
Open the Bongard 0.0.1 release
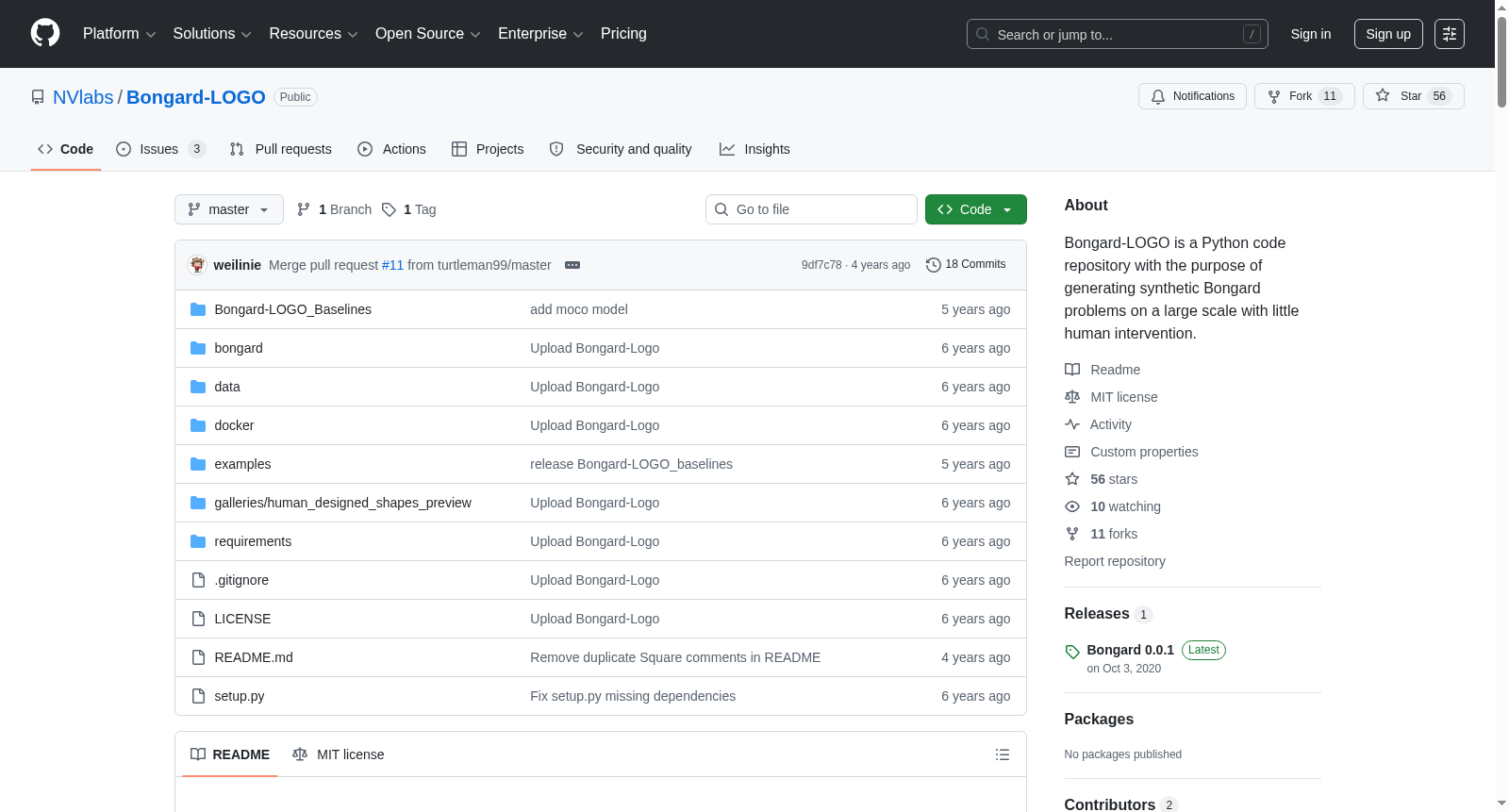point(1130,650)
